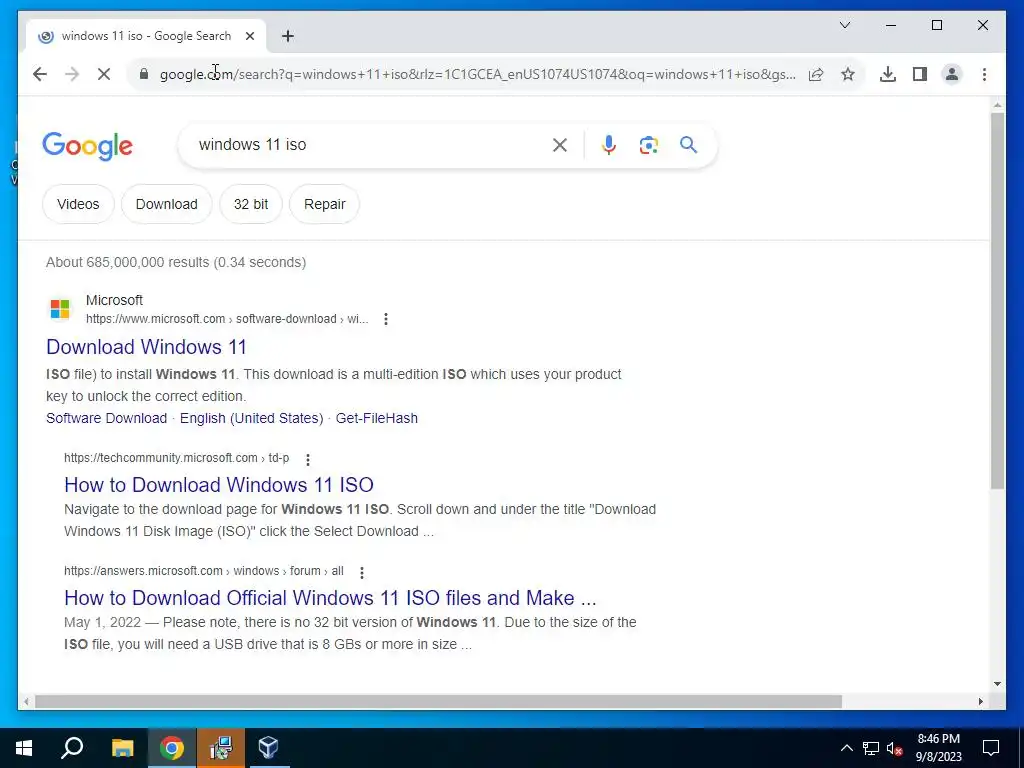Show hidden system tray icons
1024x768 pixels.
(x=846, y=748)
